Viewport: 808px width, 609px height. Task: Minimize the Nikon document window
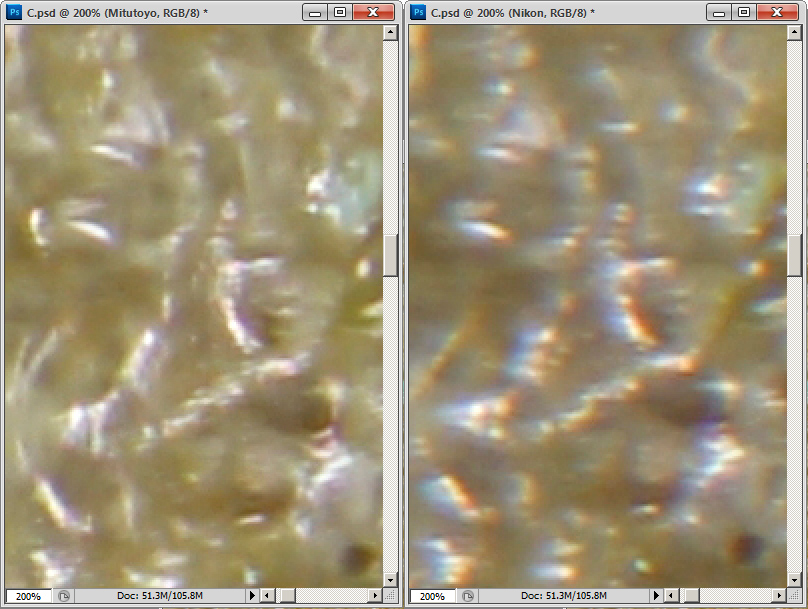point(719,12)
